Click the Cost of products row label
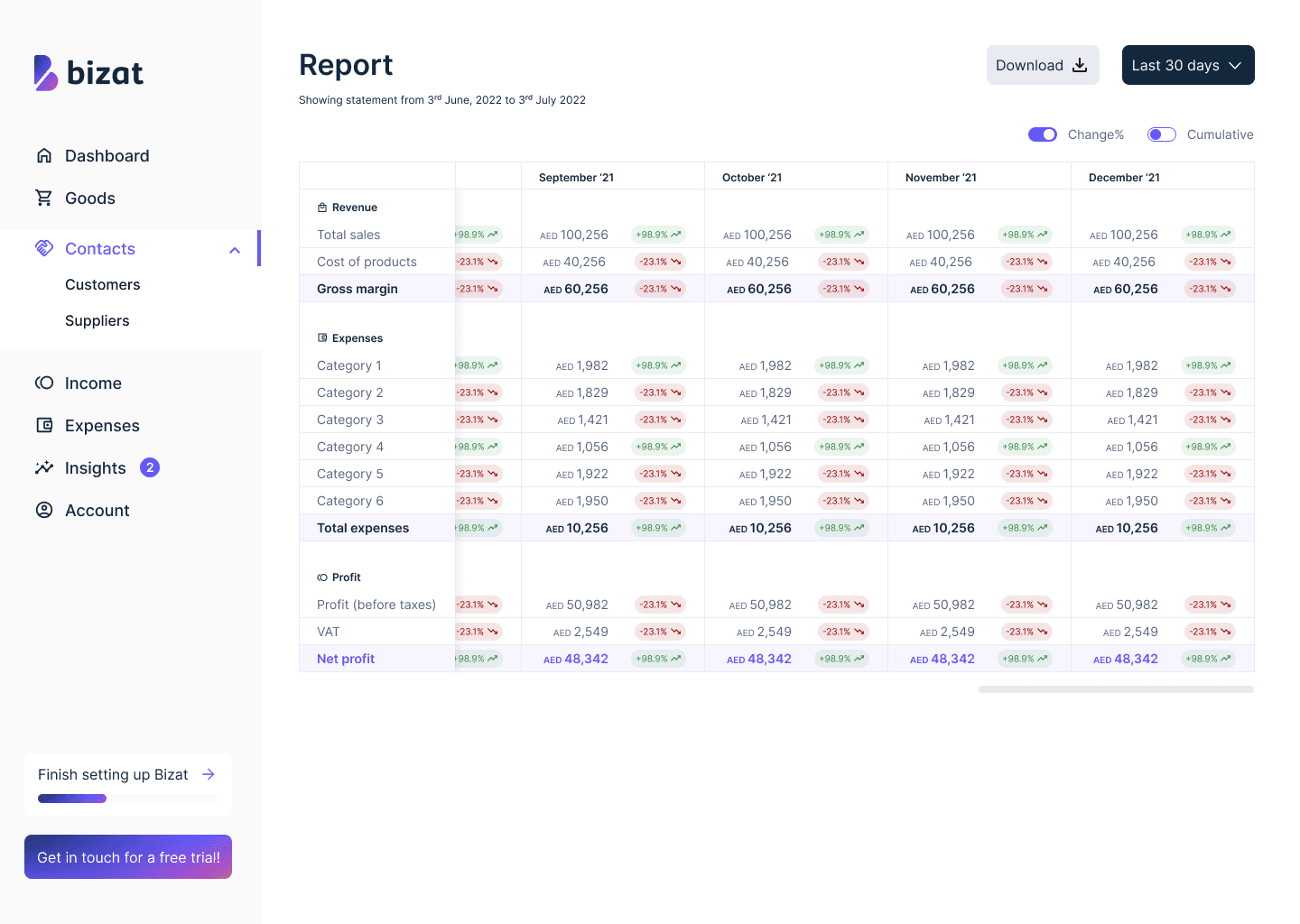 tap(367, 262)
